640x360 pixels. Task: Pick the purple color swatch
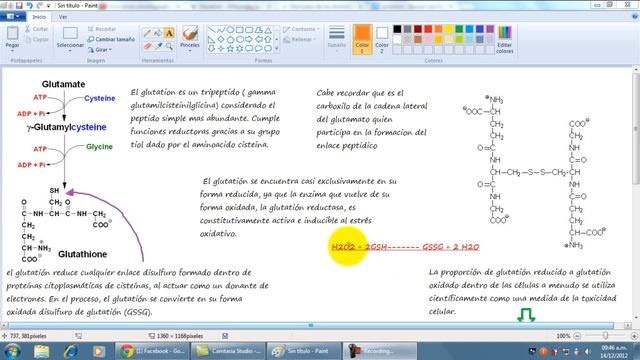coord(490,29)
